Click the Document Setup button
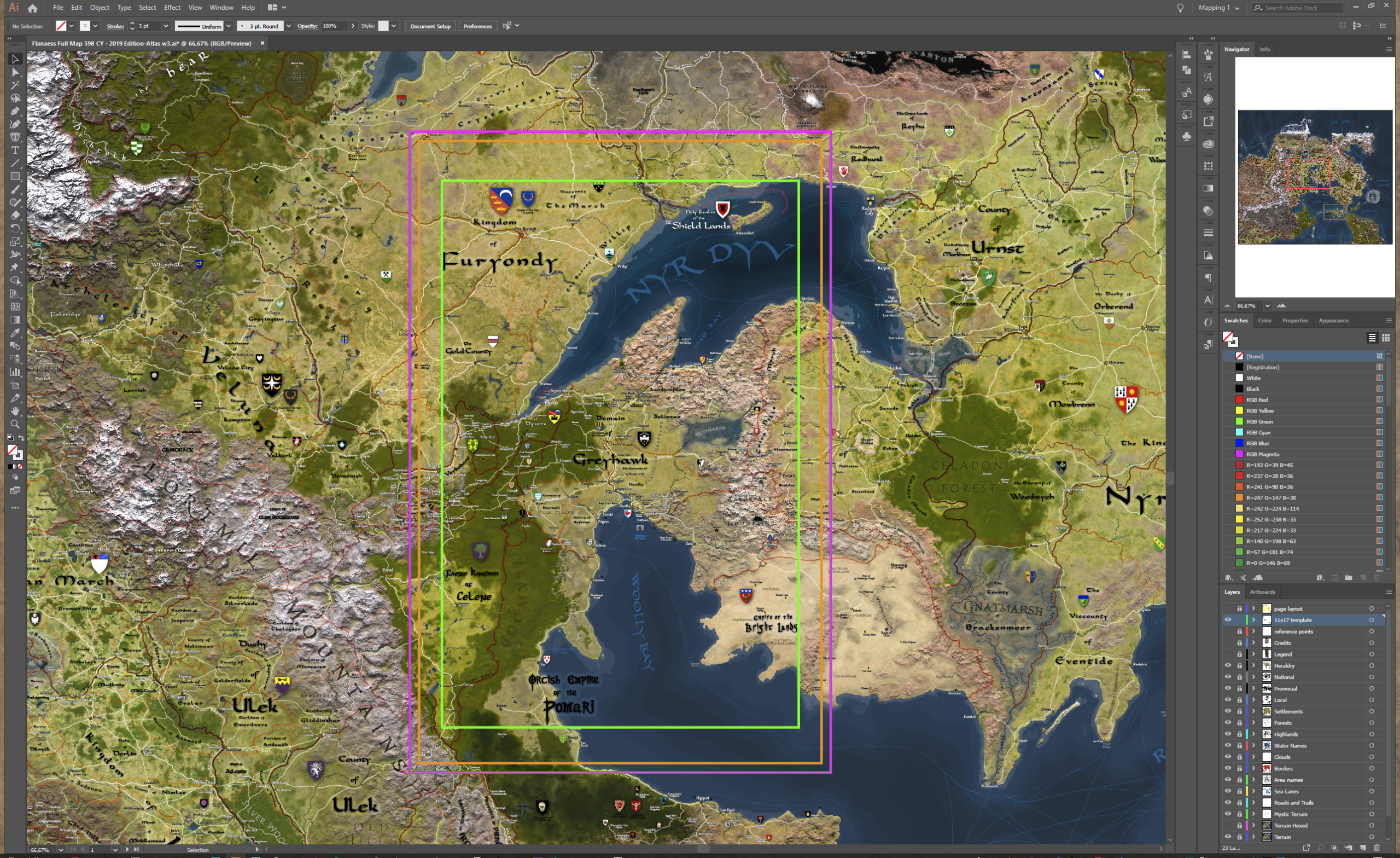The width and height of the screenshot is (1400, 858). point(430,26)
